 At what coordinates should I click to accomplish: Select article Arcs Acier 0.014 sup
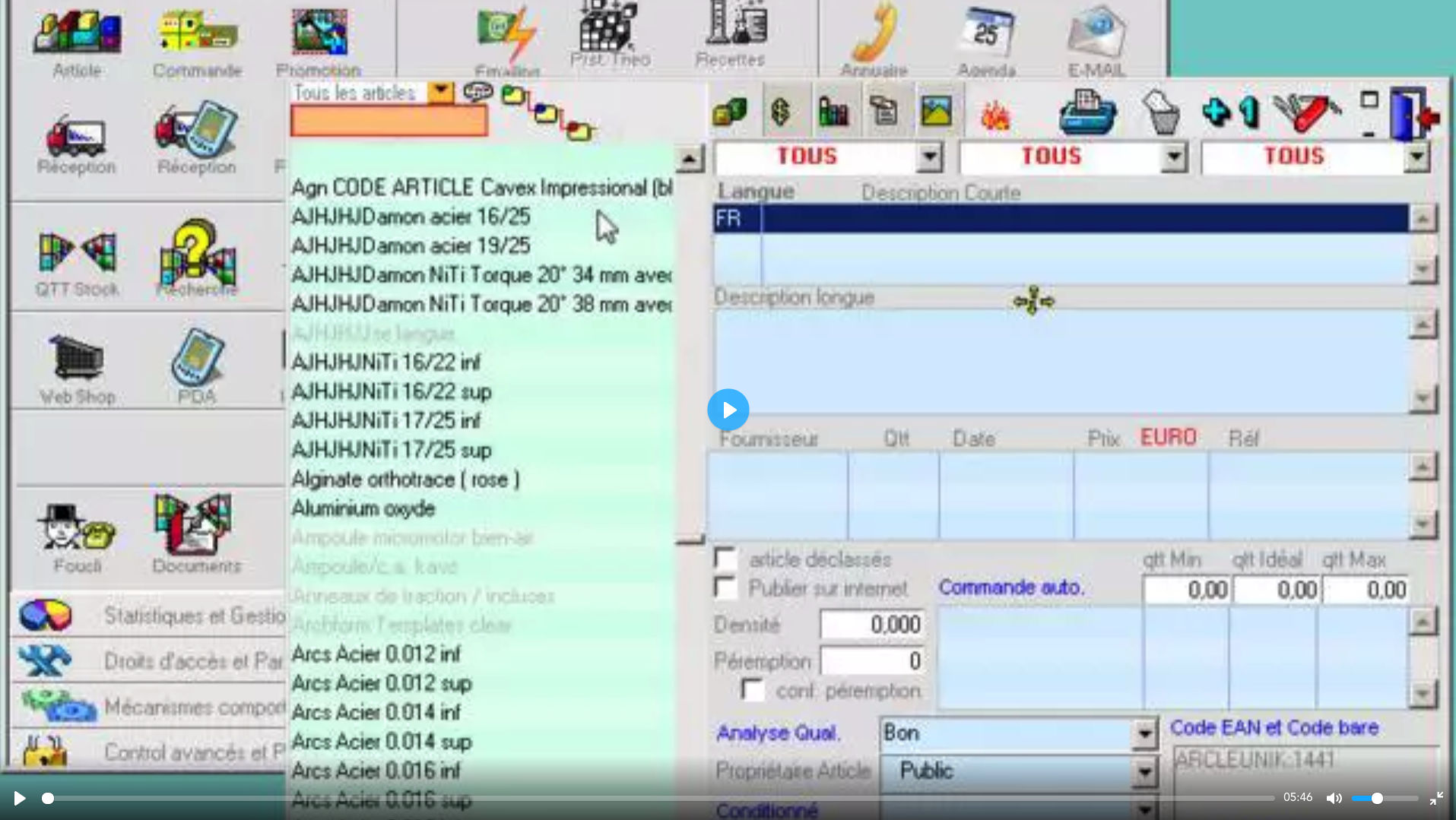click(x=382, y=742)
